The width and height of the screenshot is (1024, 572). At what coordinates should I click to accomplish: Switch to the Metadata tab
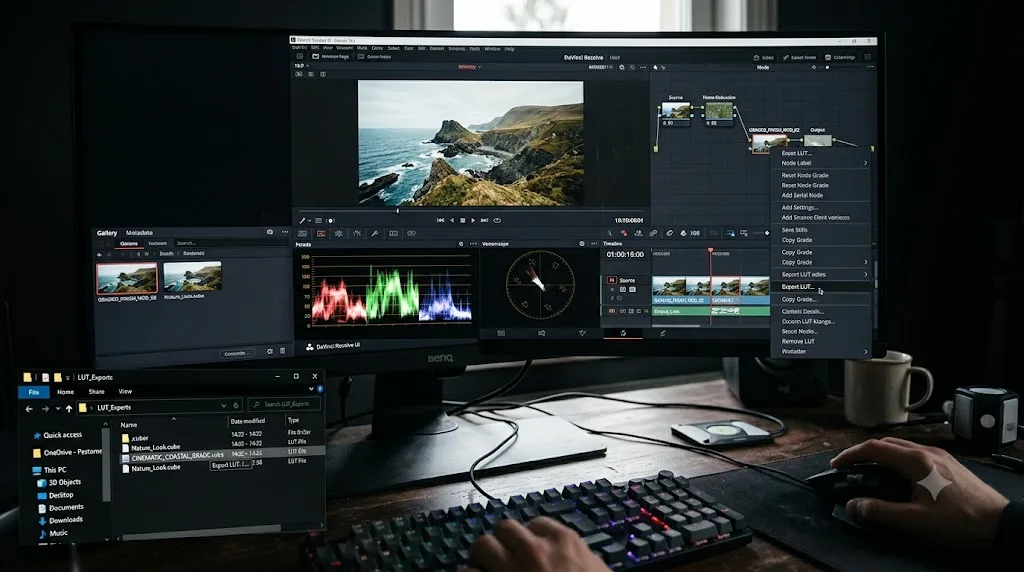pos(139,233)
